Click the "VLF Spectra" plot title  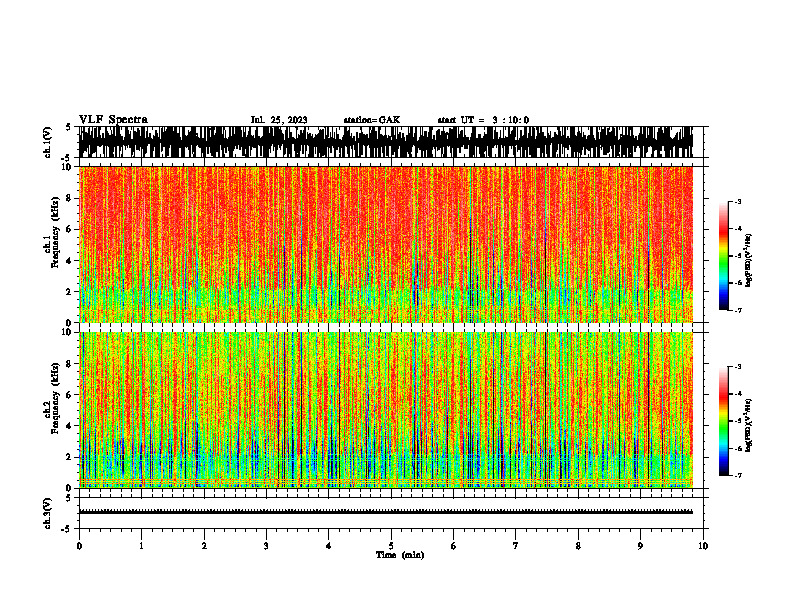113,120
